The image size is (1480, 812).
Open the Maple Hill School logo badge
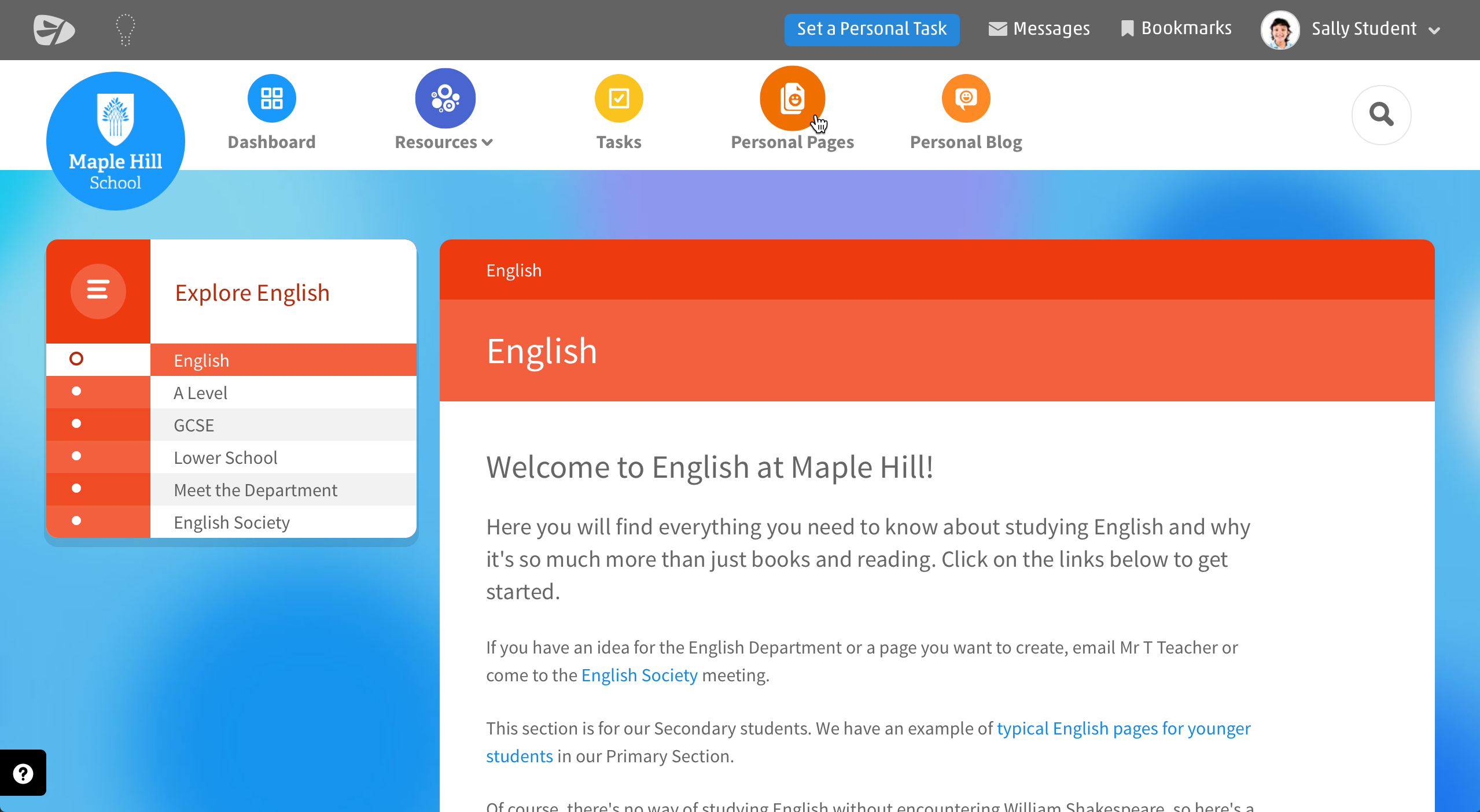point(116,141)
